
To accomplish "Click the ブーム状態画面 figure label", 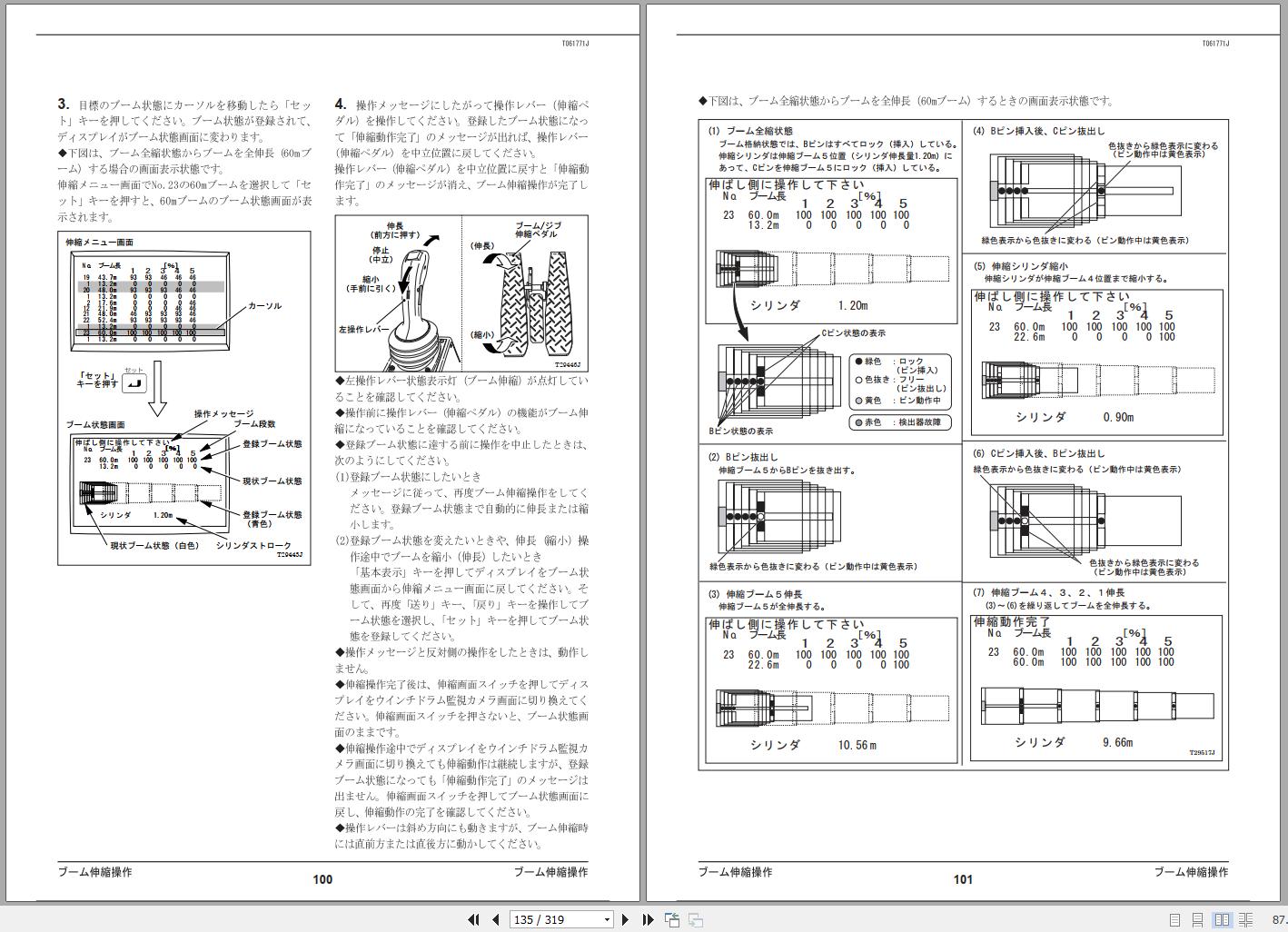I will point(95,424).
